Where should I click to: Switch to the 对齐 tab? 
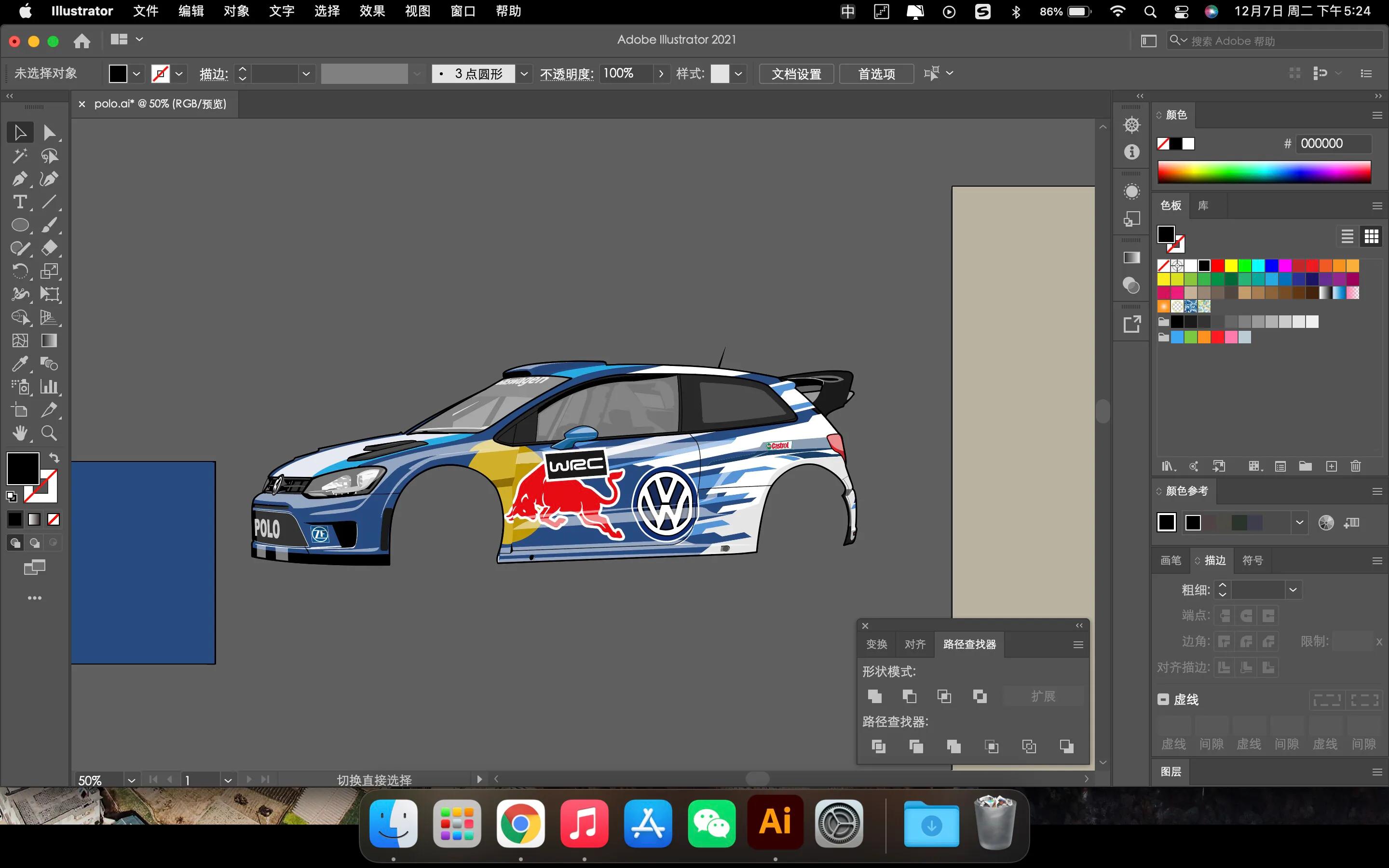[x=915, y=644]
